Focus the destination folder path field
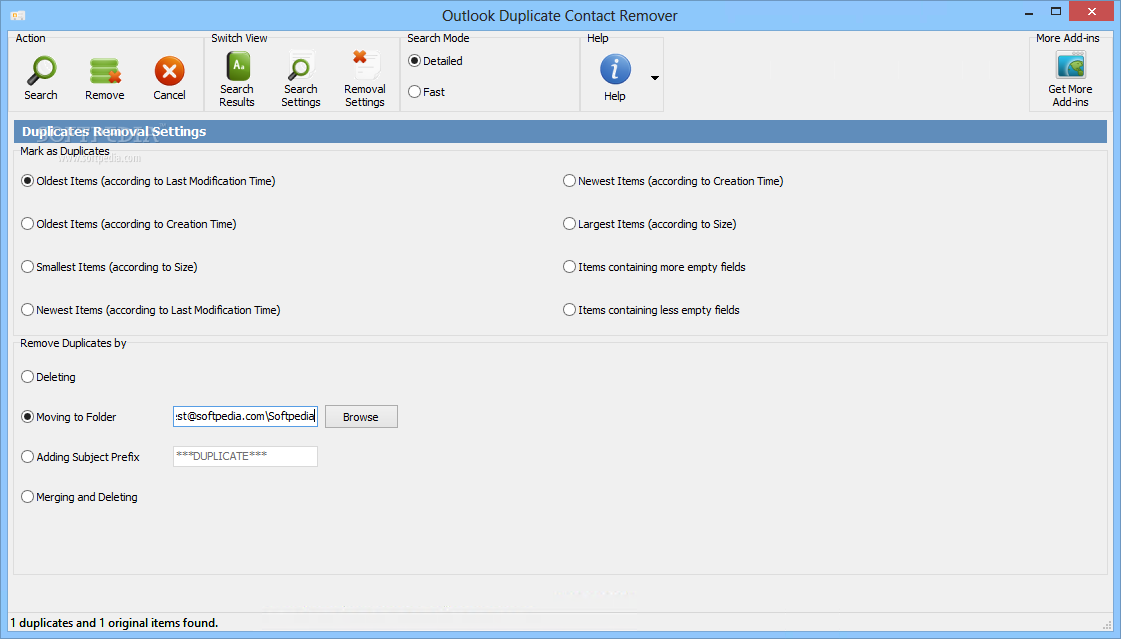 pos(245,417)
